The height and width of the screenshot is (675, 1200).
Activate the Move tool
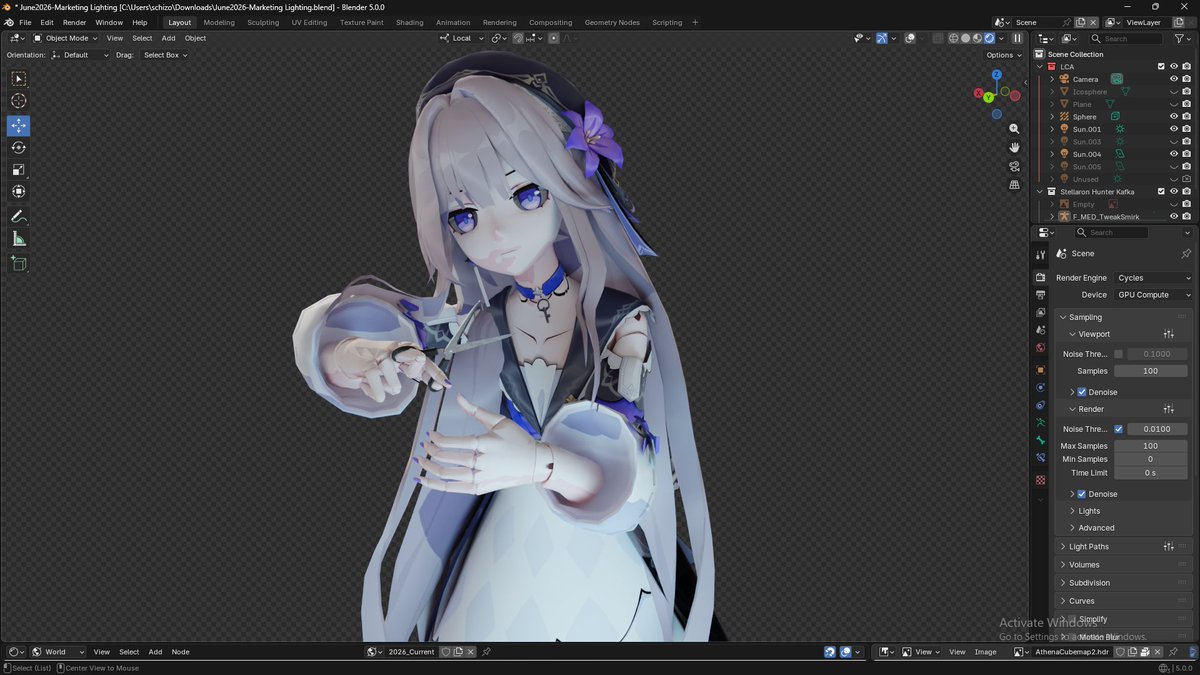(x=18, y=126)
